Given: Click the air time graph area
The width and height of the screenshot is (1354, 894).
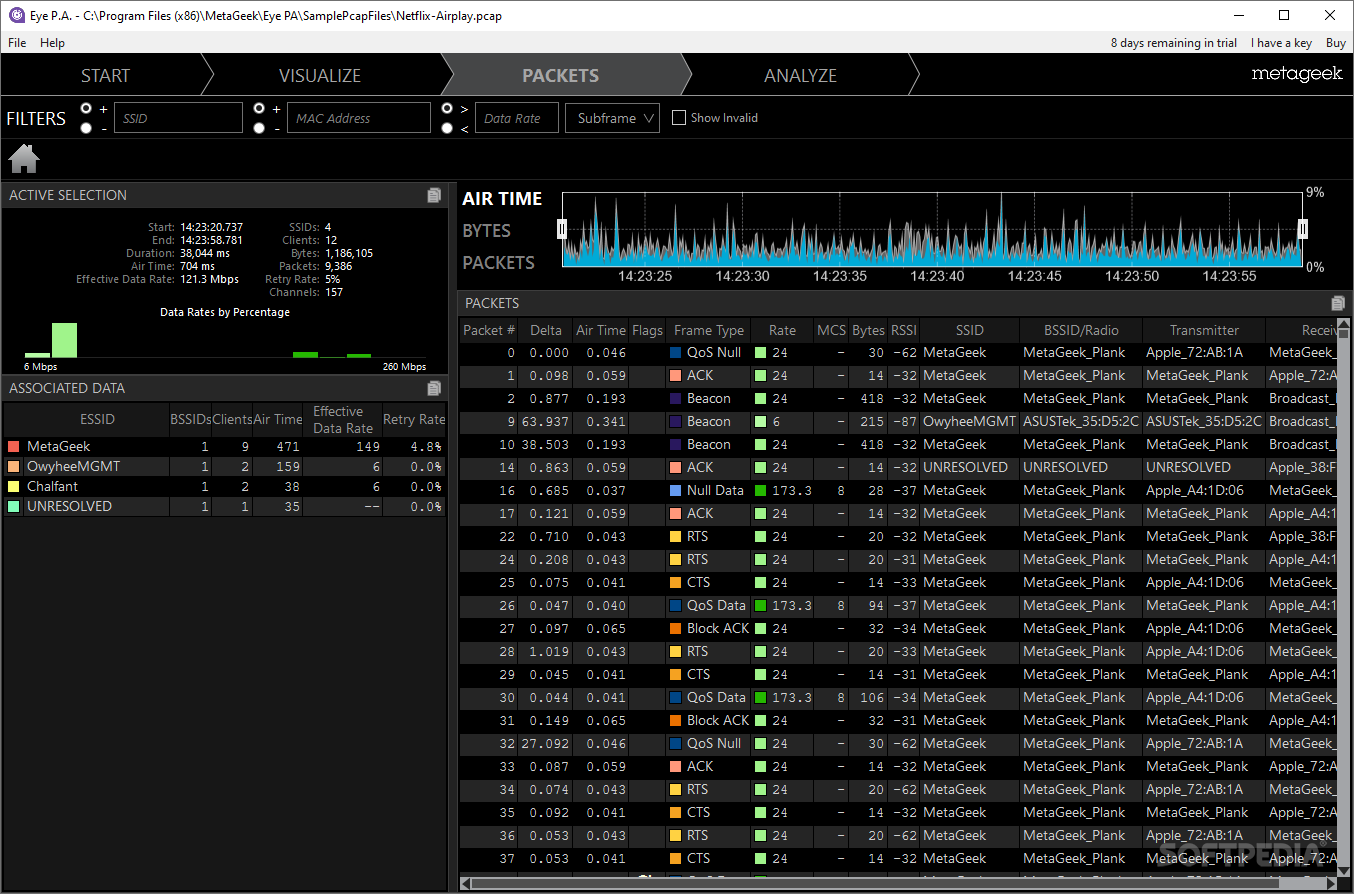Looking at the screenshot, I should point(932,230).
